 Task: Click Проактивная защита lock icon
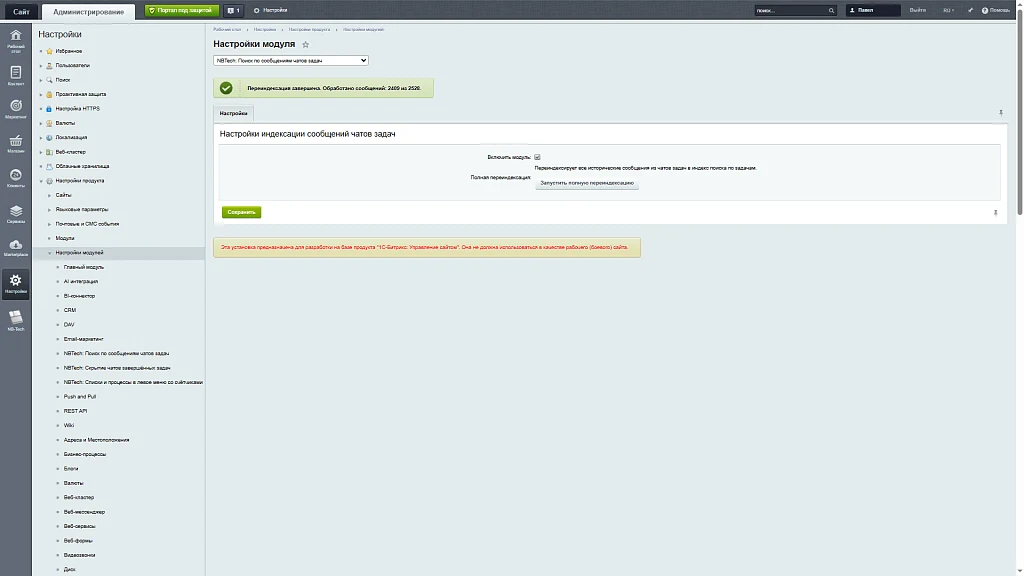click(x=49, y=94)
